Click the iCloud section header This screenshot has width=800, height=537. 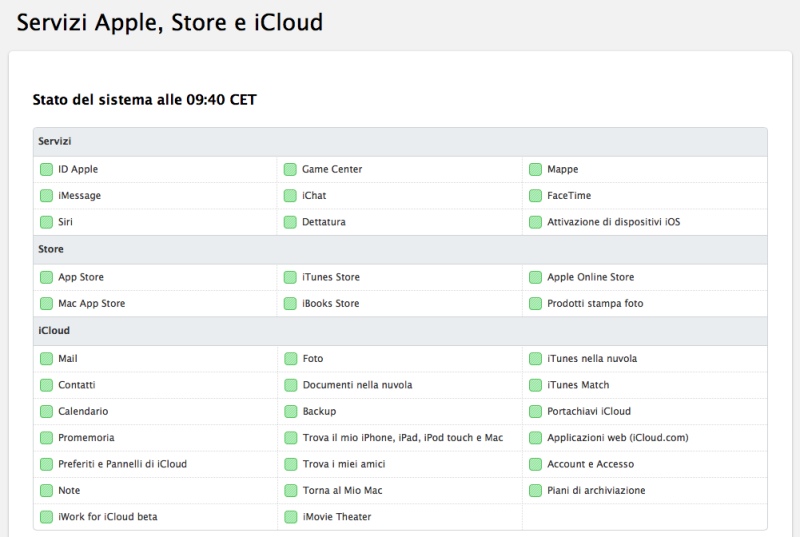pyautogui.click(x=401, y=331)
